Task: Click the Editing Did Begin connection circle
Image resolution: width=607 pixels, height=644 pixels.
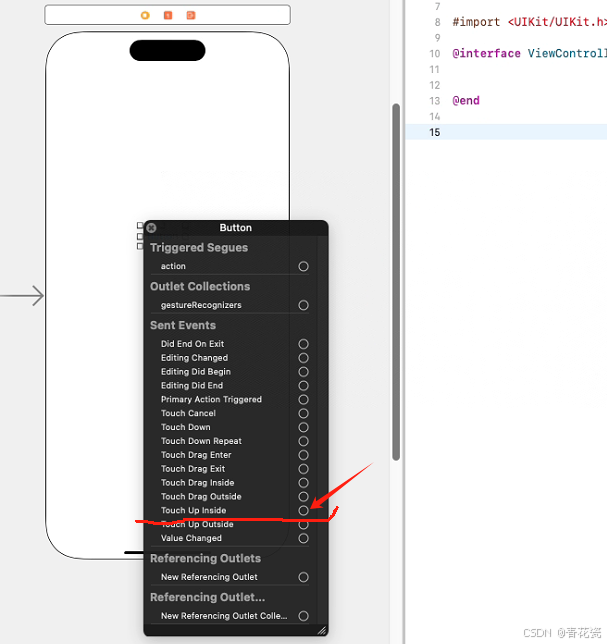Action: (304, 372)
